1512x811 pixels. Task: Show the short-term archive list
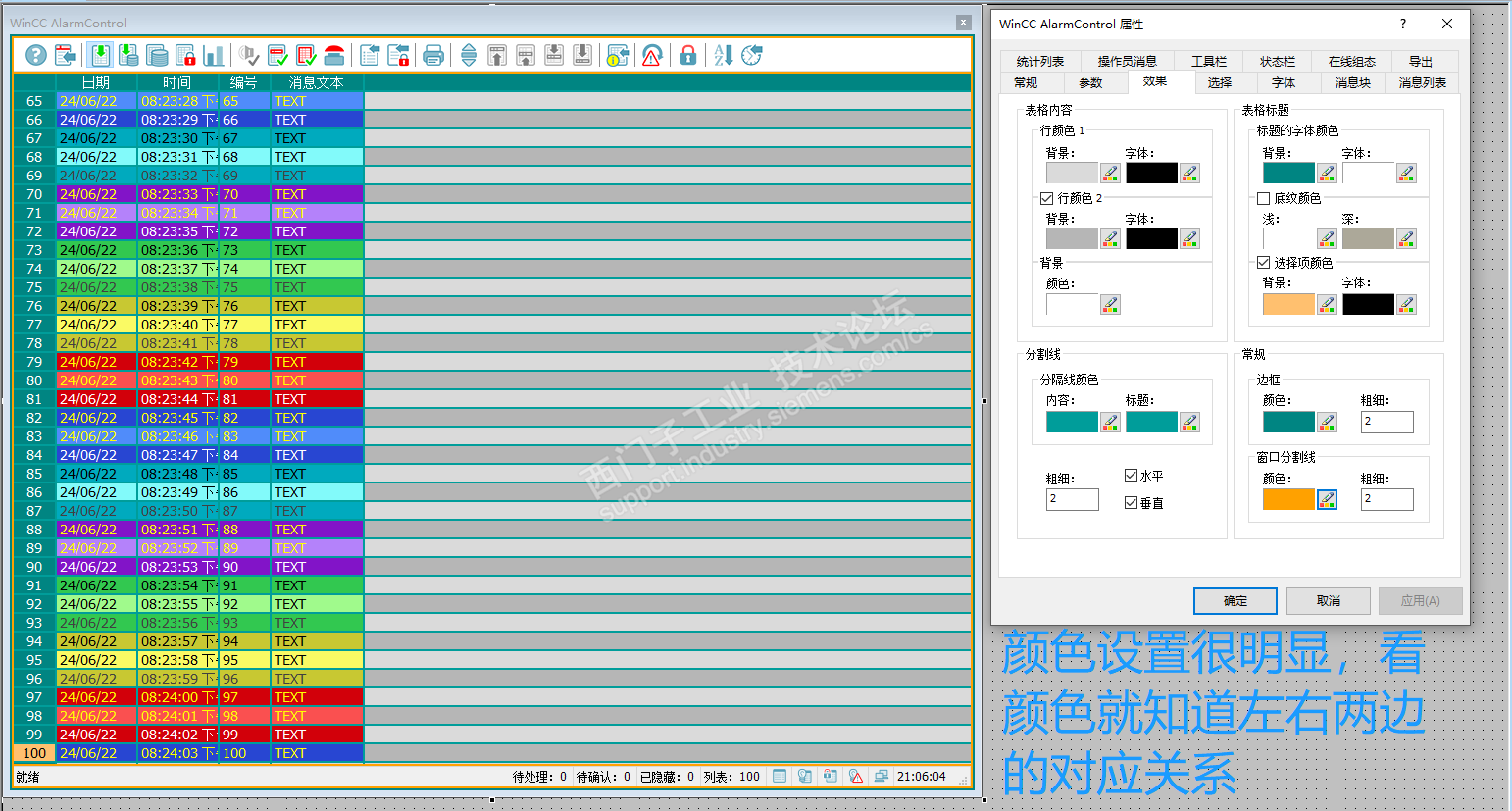pyautogui.click(x=128, y=56)
